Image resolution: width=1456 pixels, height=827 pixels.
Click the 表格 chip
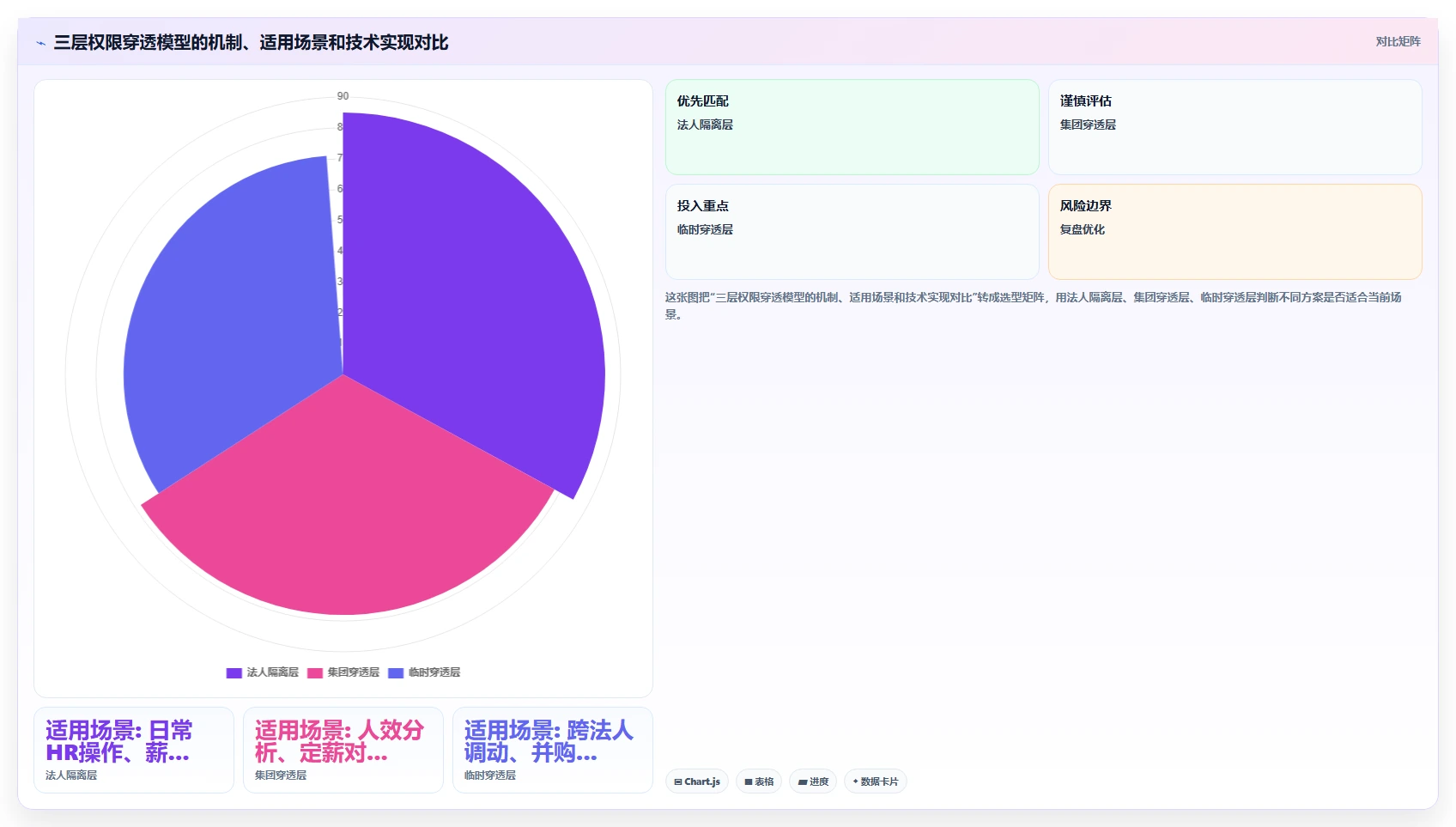(x=759, y=781)
